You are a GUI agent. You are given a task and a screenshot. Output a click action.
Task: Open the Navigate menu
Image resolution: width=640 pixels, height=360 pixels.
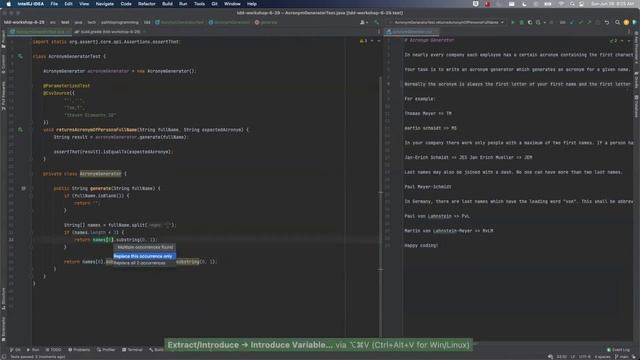pos(104,4)
